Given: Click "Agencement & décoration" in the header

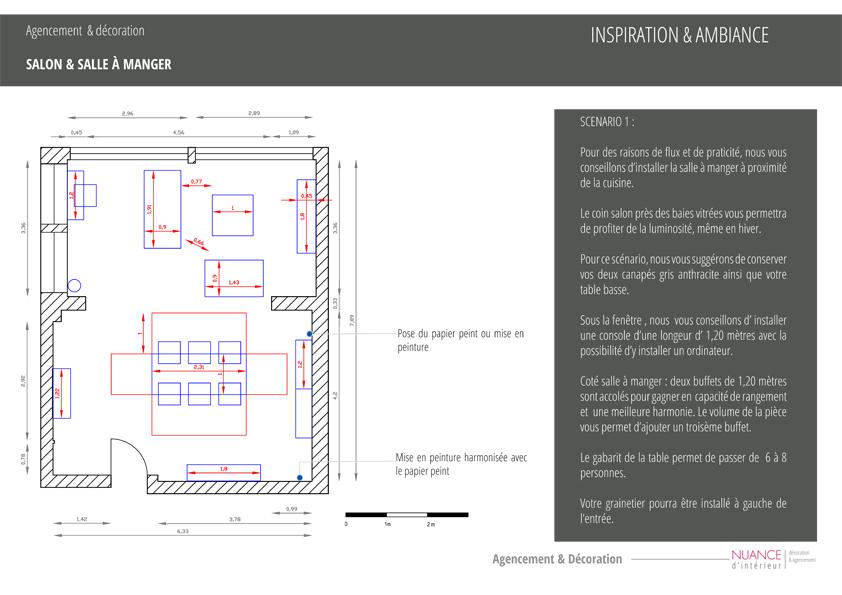Looking at the screenshot, I should tap(85, 31).
